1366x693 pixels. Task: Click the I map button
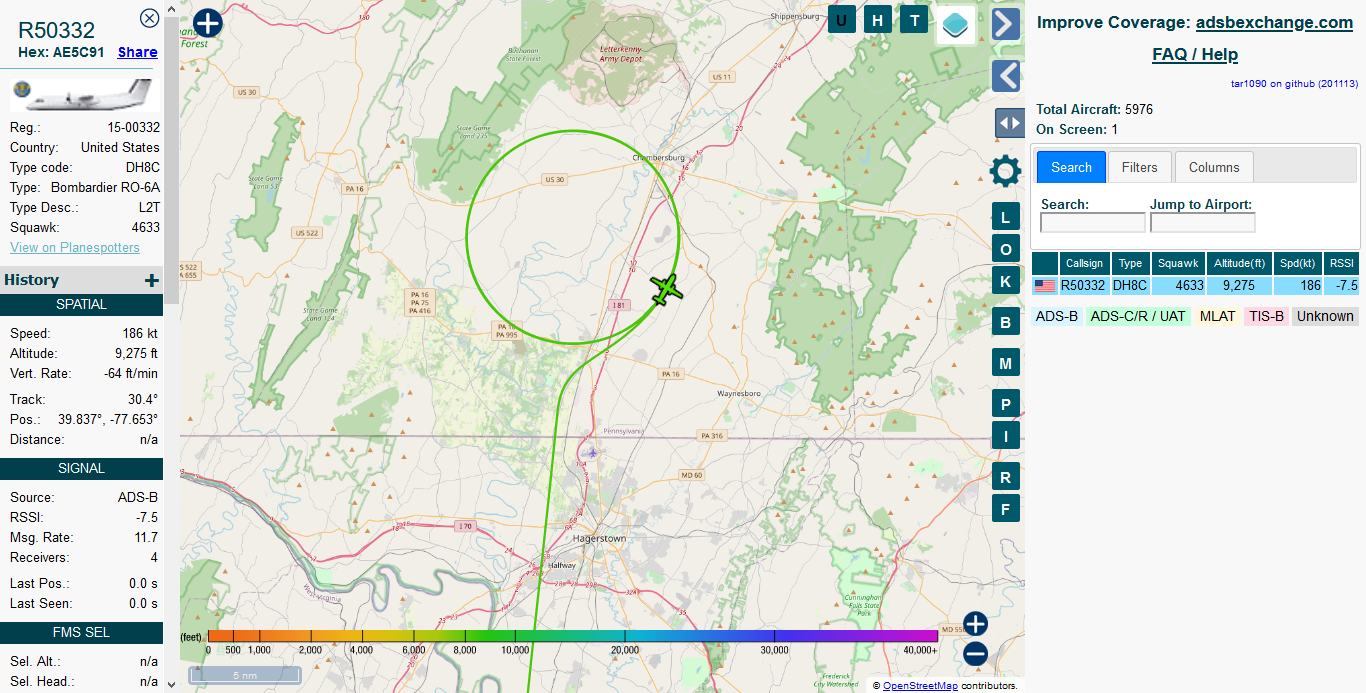click(x=1005, y=435)
